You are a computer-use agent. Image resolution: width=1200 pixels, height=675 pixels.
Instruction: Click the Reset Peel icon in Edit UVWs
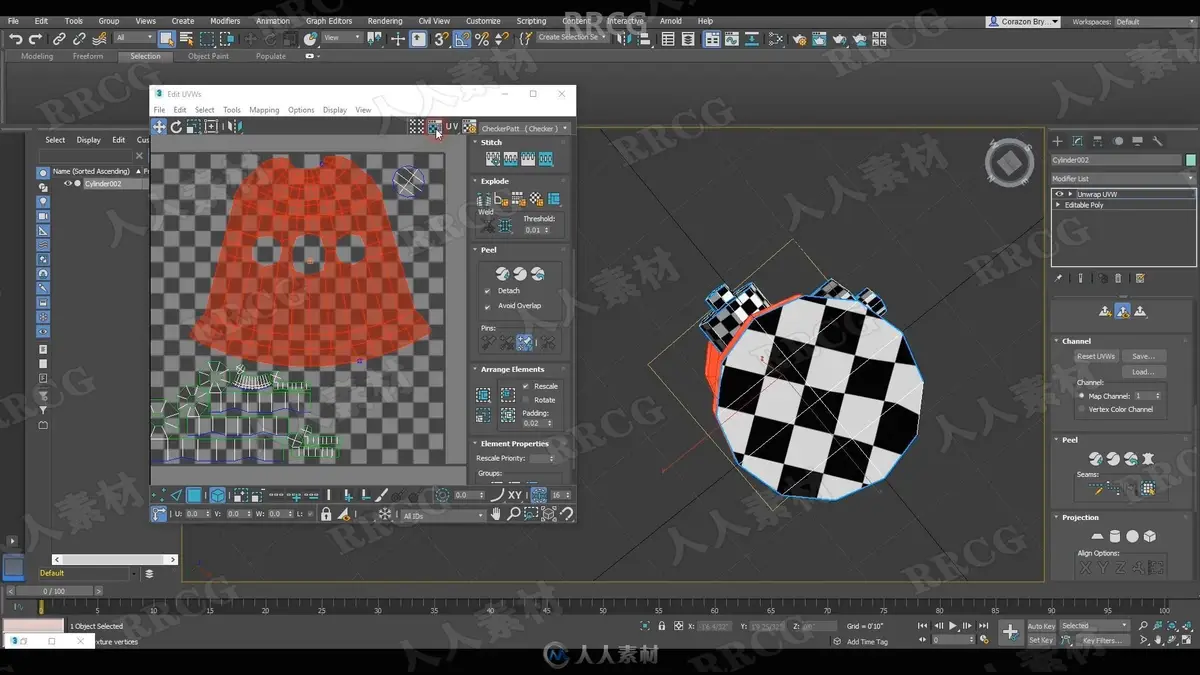[x=538, y=274]
